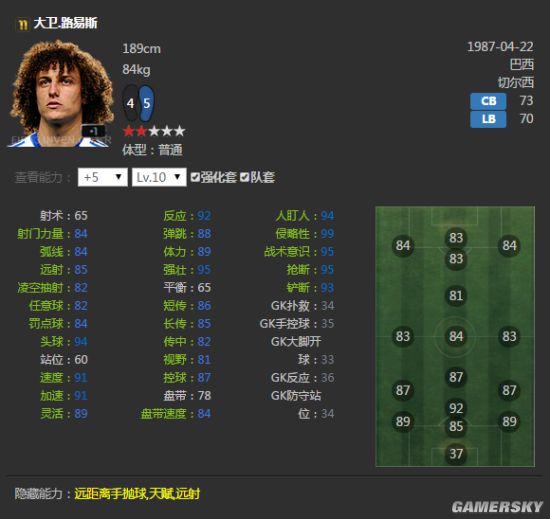Open the +5 enhancement level dropdown
Viewport: 550px width, 519px height.
(102, 177)
